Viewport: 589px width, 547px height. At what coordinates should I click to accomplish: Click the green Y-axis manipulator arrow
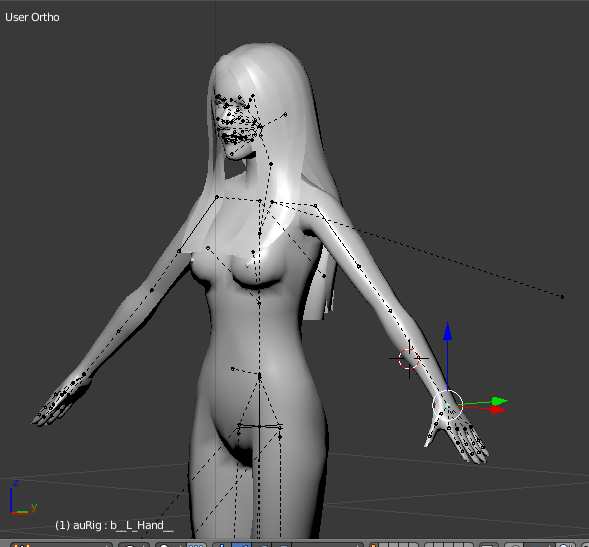pyautogui.click(x=499, y=401)
